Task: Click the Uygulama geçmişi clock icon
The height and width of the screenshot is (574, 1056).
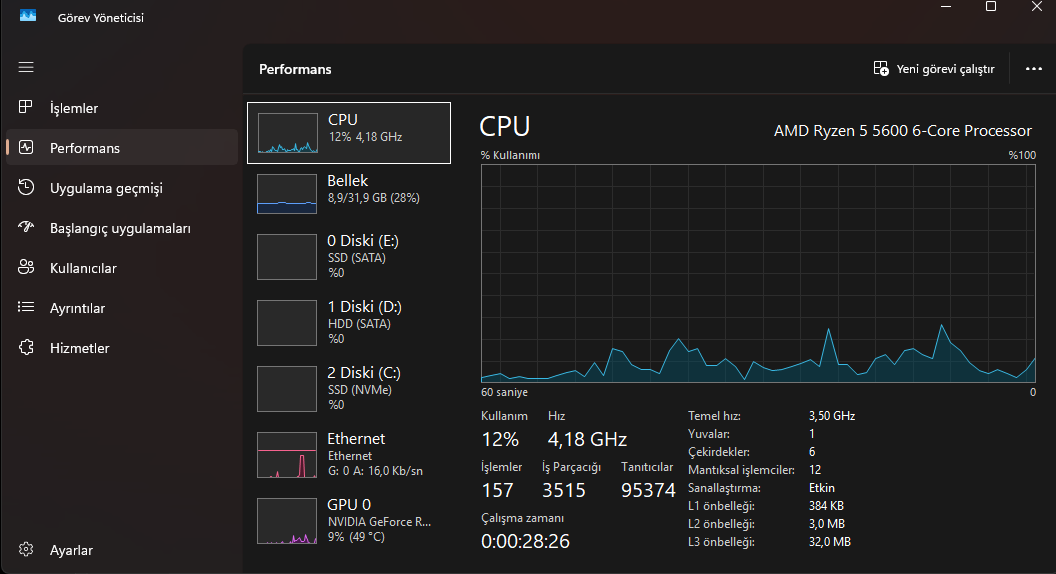Action: [x=26, y=187]
